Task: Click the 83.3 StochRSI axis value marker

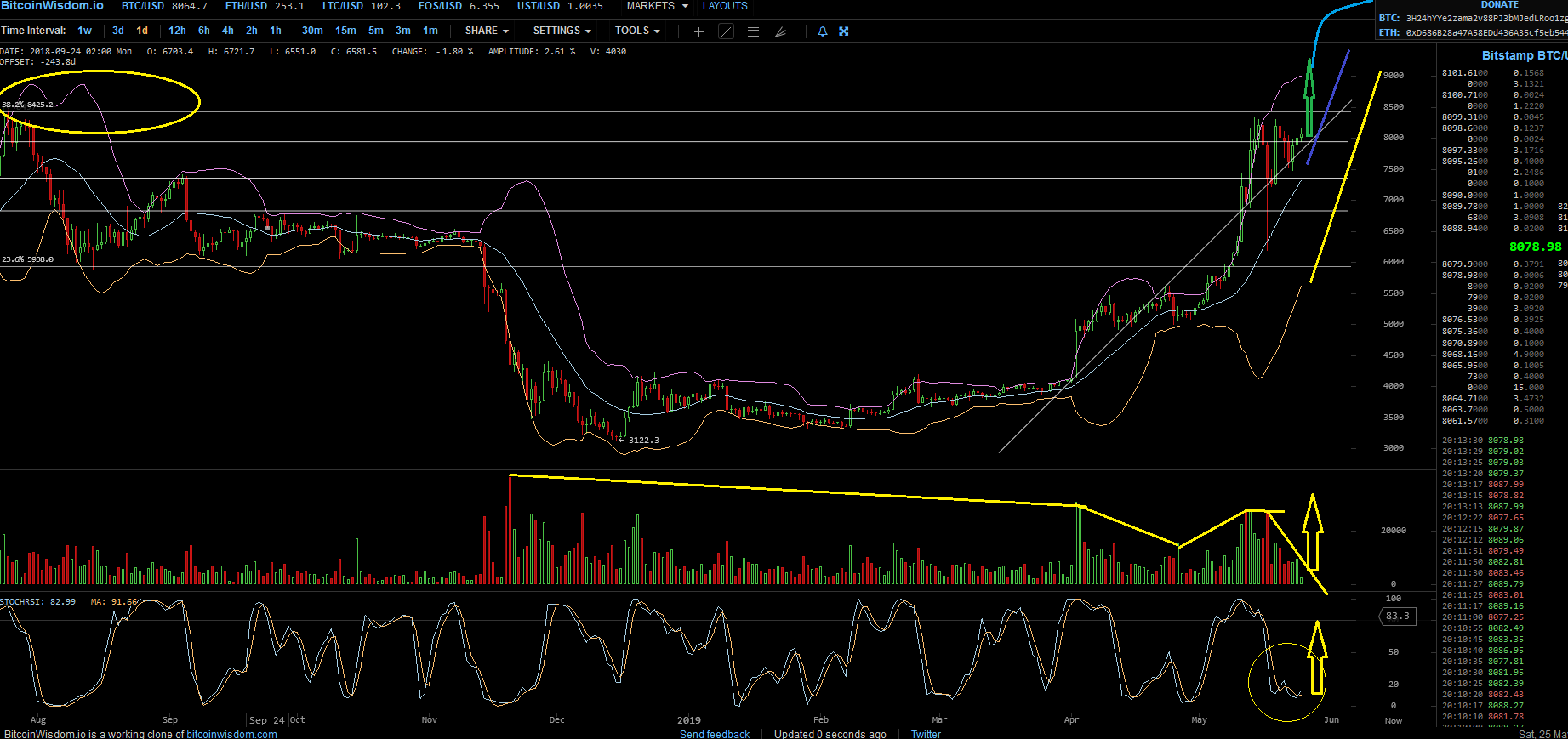Action: tap(1397, 616)
